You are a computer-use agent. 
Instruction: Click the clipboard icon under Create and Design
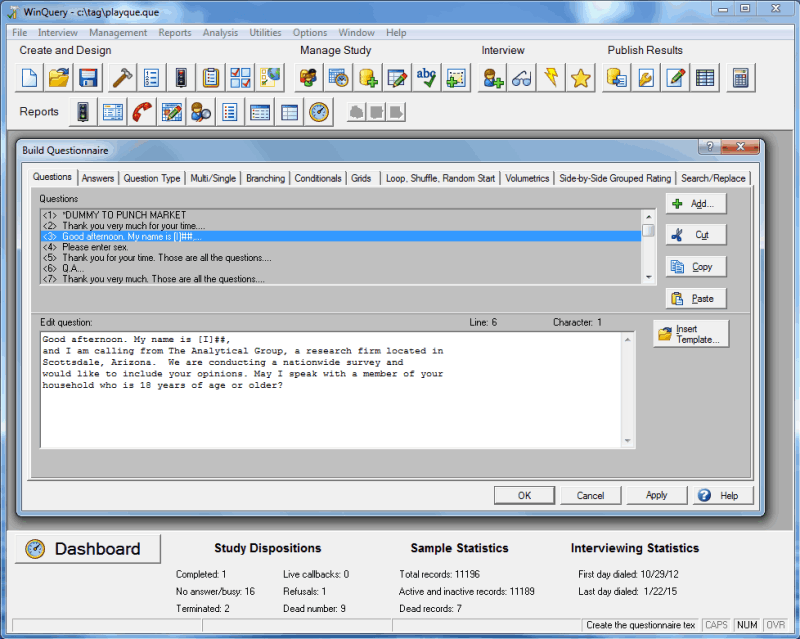pos(211,78)
